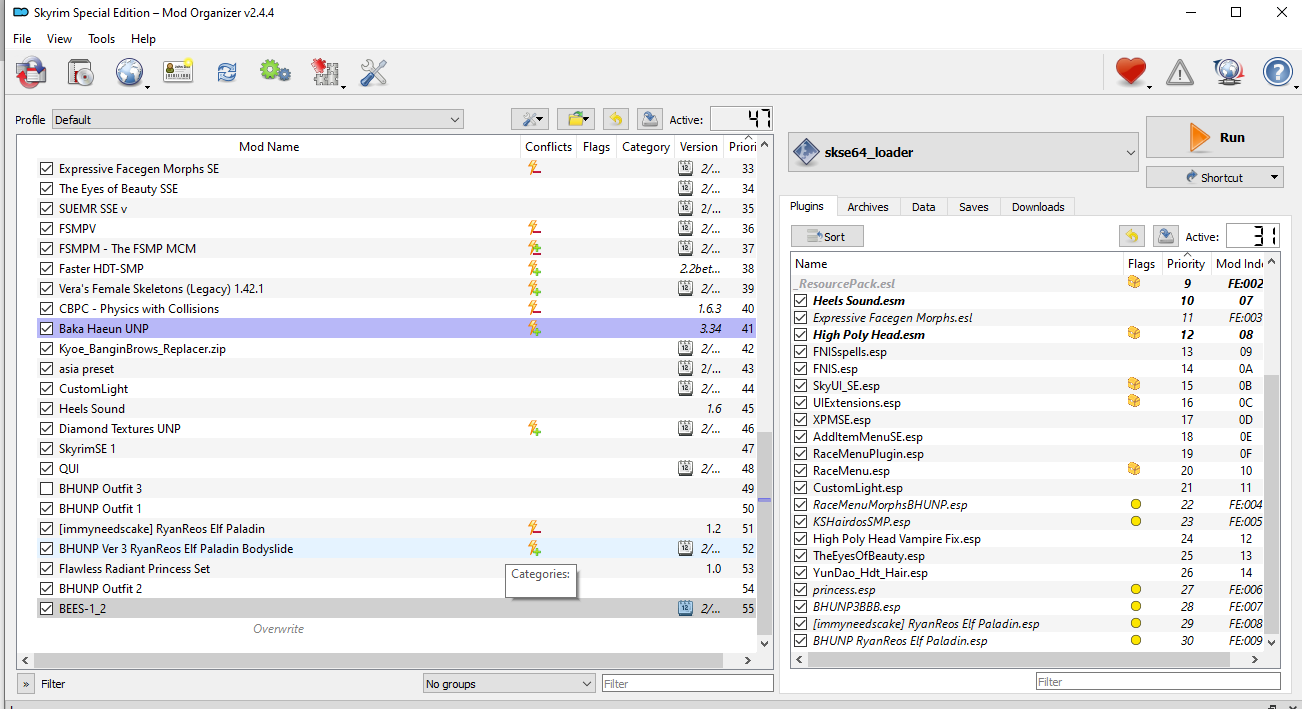Toggle FNIS.esp plugin checkbox
This screenshot has width=1302, height=709.
801,368
